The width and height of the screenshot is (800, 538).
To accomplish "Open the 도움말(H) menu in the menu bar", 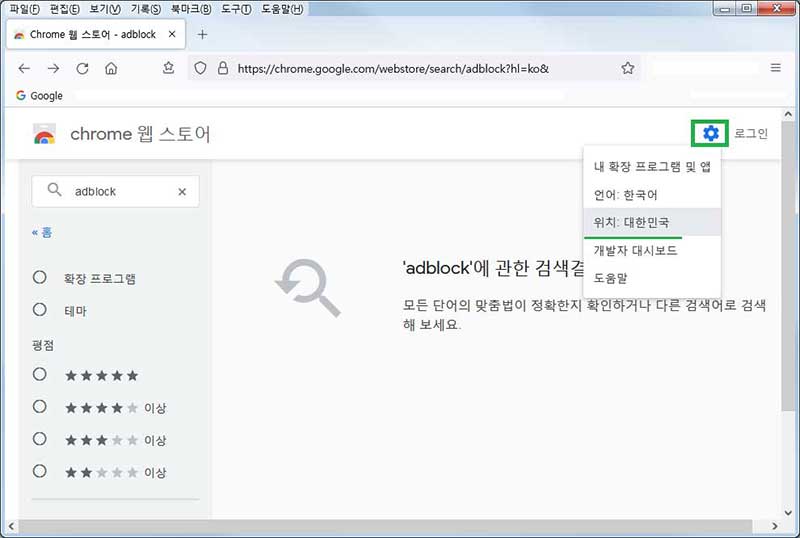I will 282,9.
